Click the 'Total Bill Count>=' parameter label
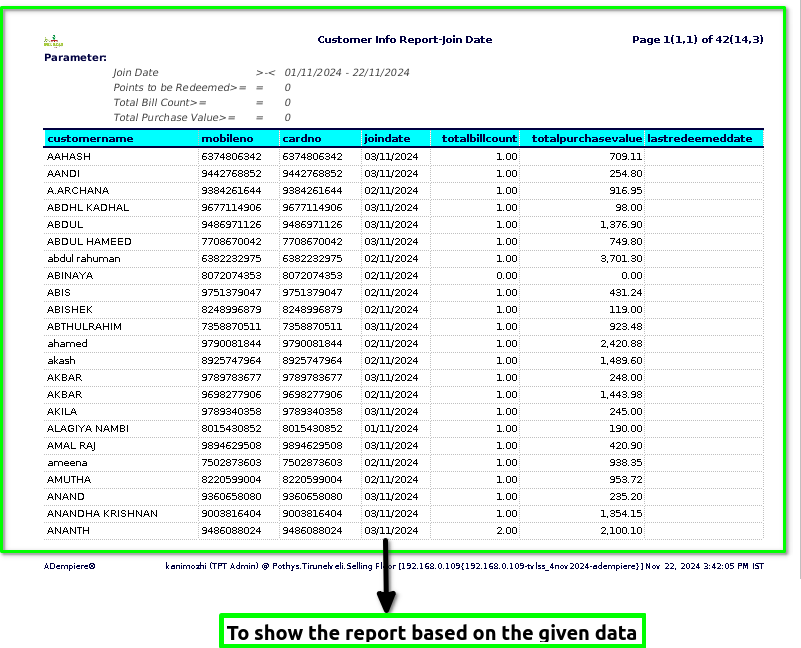The width and height of the screenshot is (801, 648). (x=160, y=102)
